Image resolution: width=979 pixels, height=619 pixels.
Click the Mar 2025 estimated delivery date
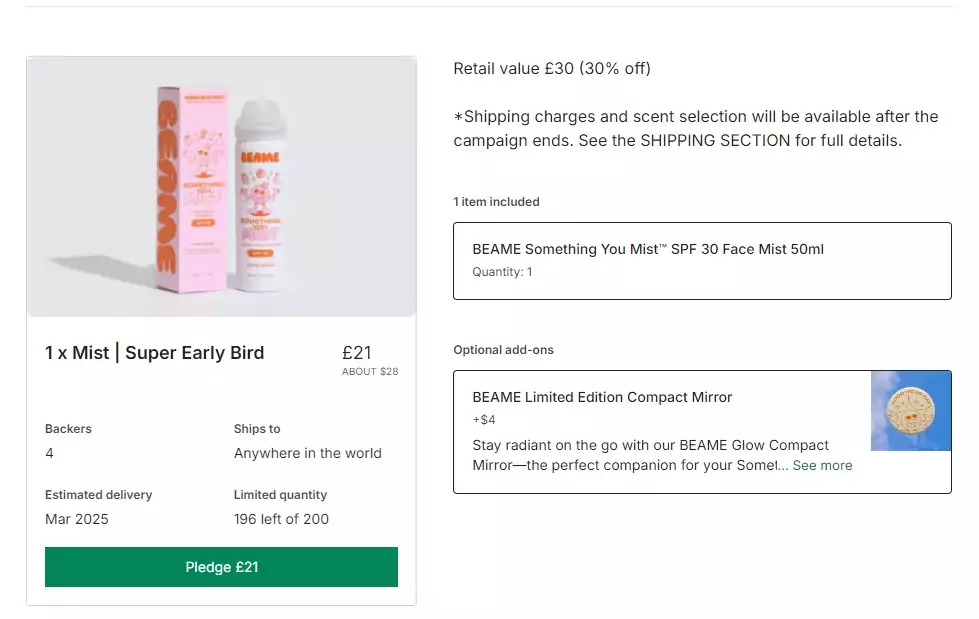point(77,519)
